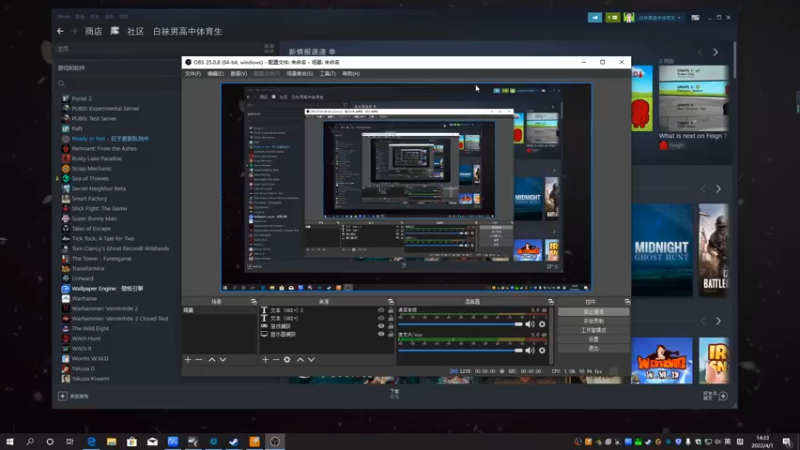Open source properties gear in Sources panel
This screenshot has width=800, height=450.
click(x=287, y=360)
